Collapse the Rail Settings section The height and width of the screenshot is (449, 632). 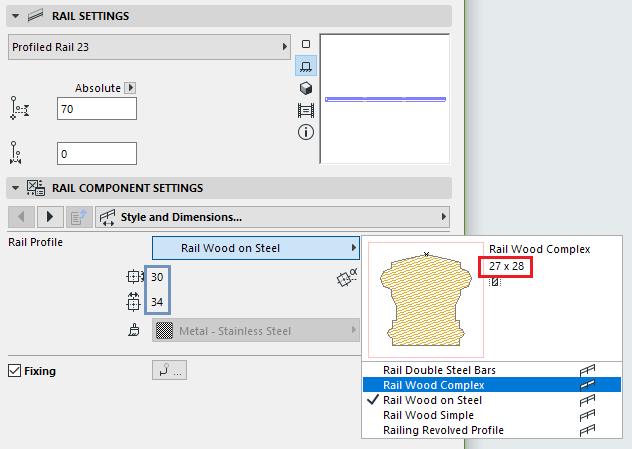tap(16, 16)
